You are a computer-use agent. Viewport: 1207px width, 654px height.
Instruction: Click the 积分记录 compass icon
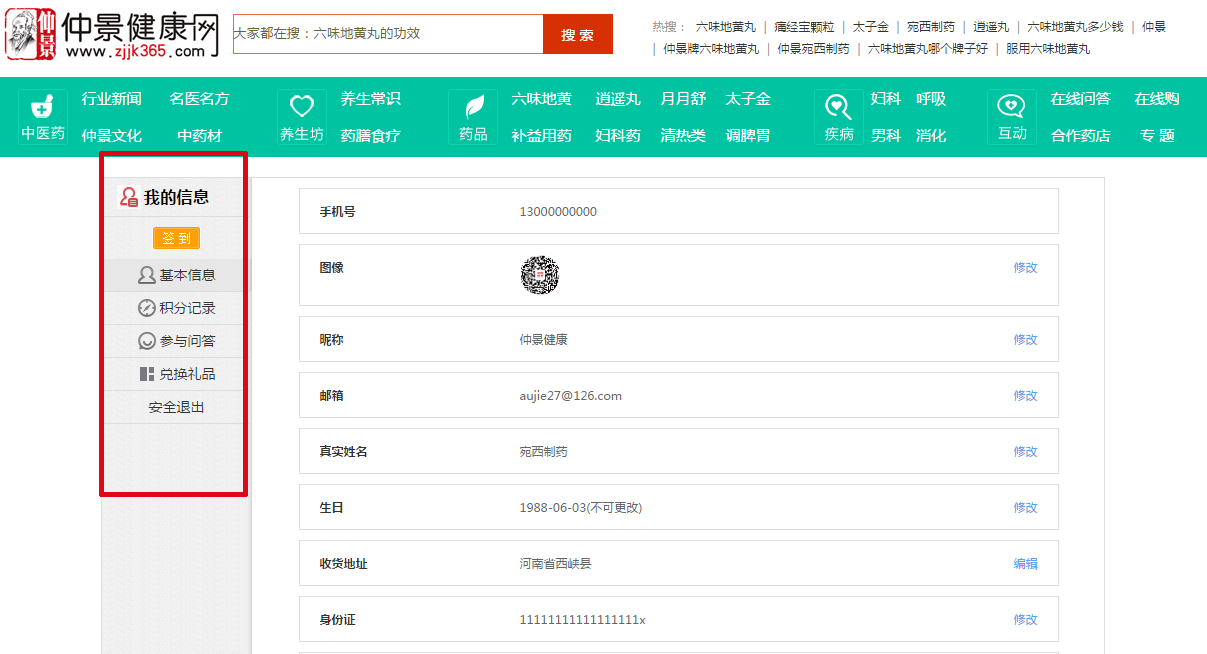[147, 308]
